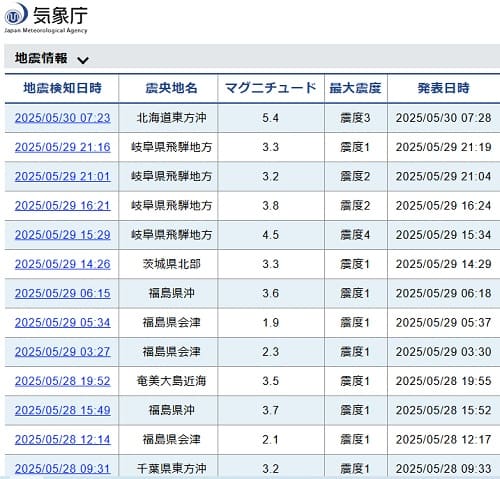This screenshot has height=479, width=500.
Task: Click the 最大震度 column header
Action: 355,88
